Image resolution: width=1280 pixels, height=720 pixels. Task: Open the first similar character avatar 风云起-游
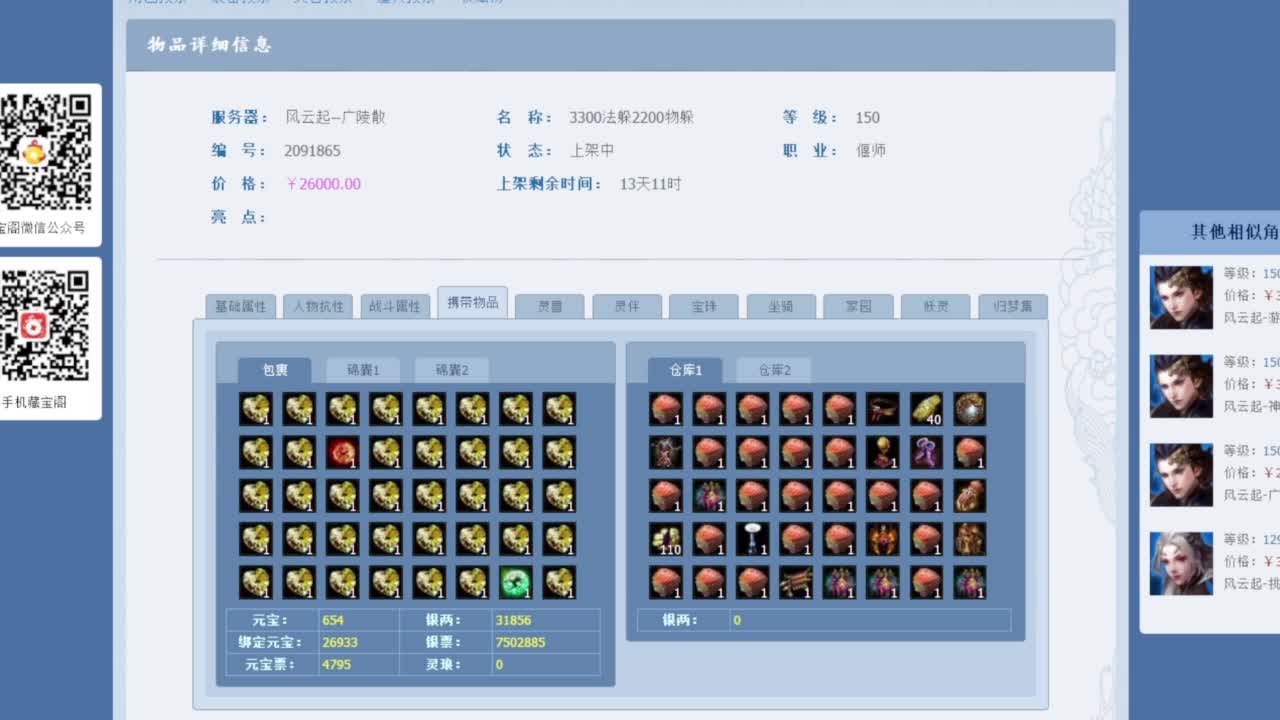point(1181,297)
